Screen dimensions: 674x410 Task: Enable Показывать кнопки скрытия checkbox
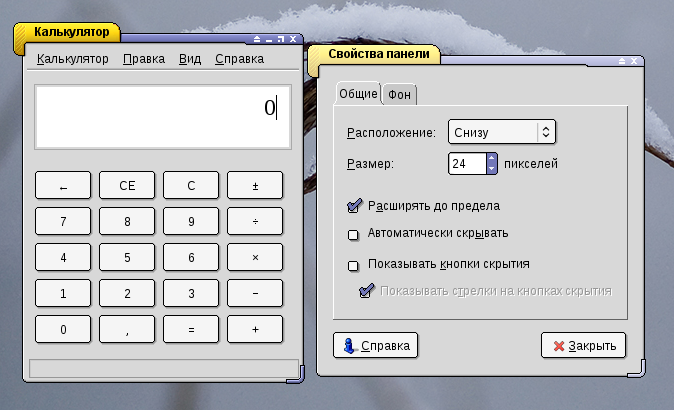pyautogui.click(x=353, y=266)
